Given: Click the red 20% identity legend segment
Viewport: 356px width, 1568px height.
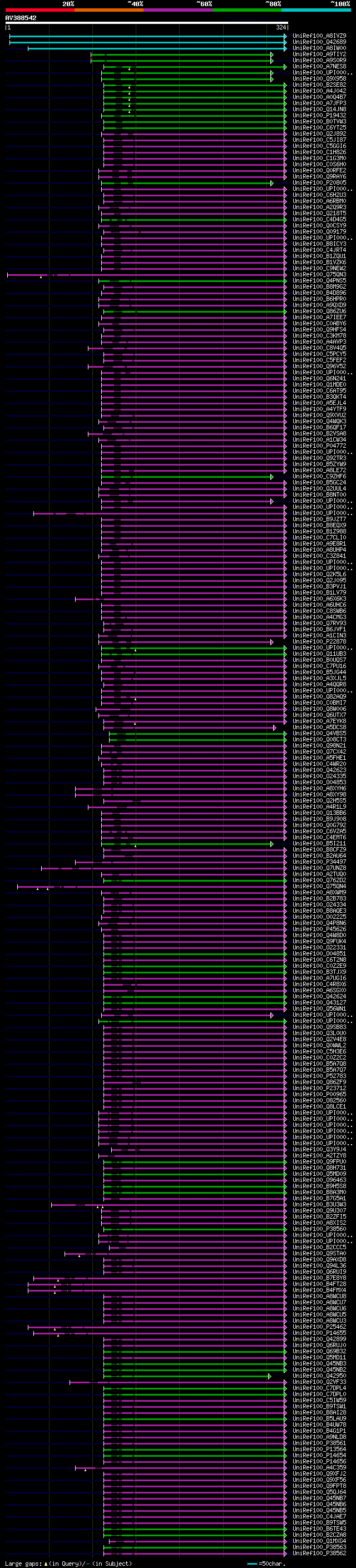Looking at the screenshot, I should 39,10.
